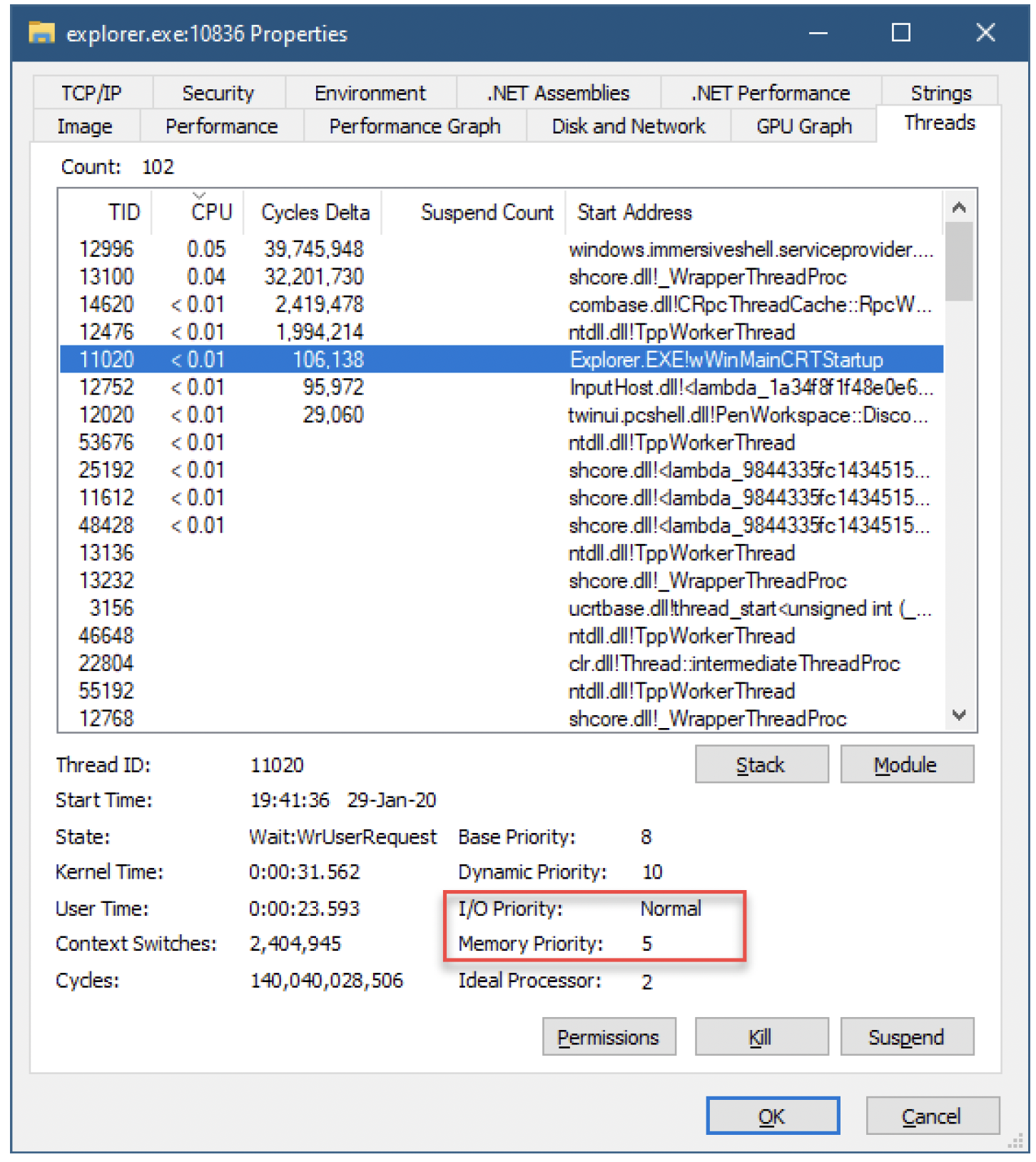The width and height of the screenshot is (1036, 1162).
Task: Select thread 48428 row
Action: click(x=502, y=525)
